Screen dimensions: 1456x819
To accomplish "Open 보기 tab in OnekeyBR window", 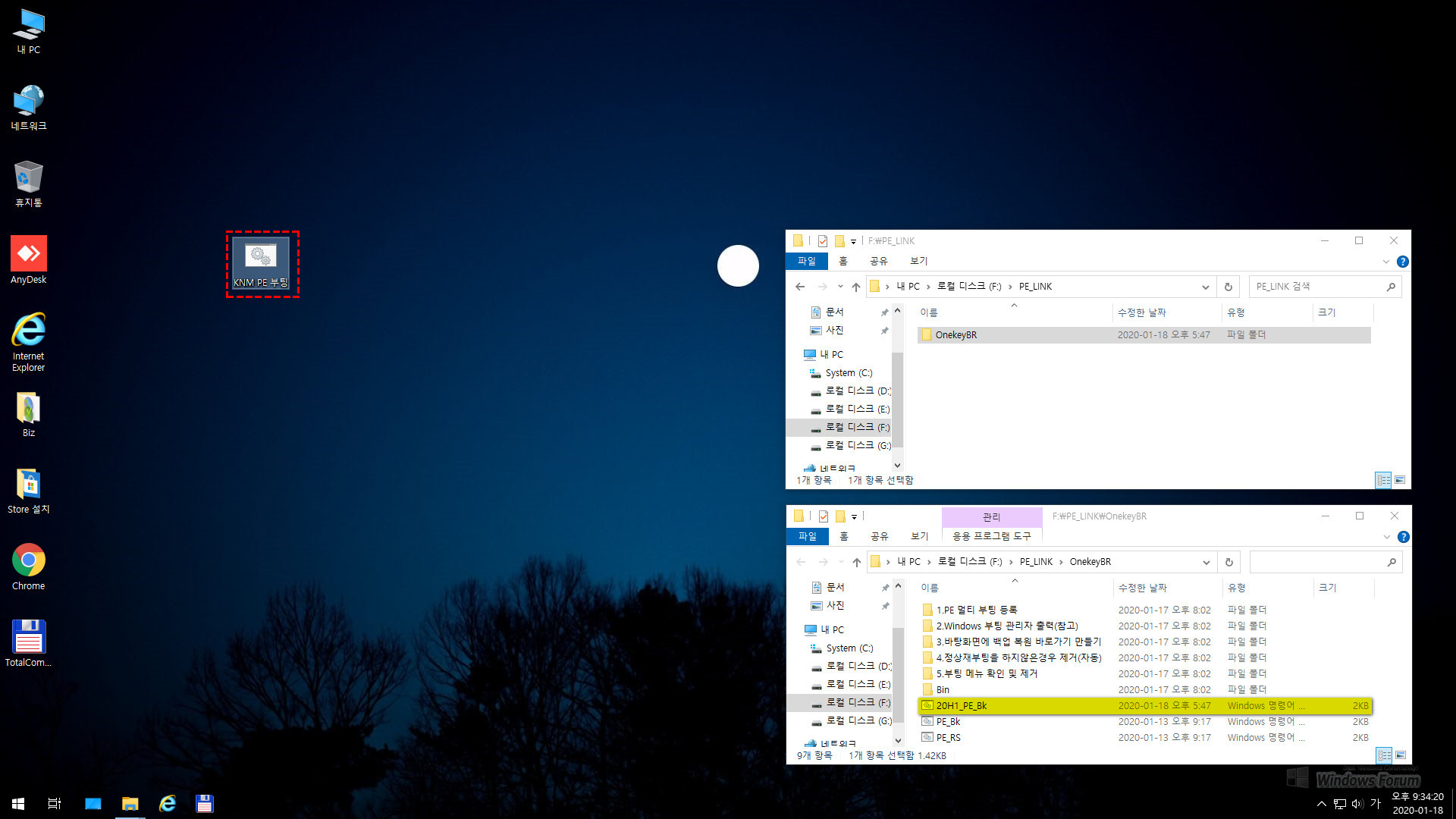I will pos(919,536).
